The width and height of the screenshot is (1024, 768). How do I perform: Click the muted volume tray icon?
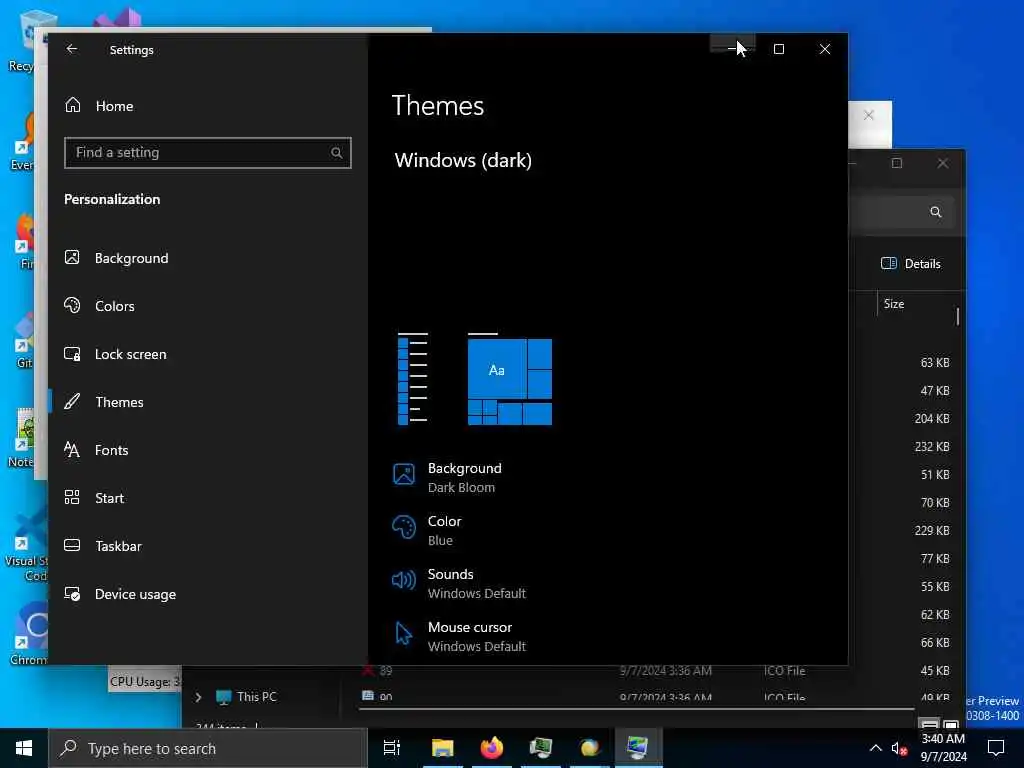point(899,749)
